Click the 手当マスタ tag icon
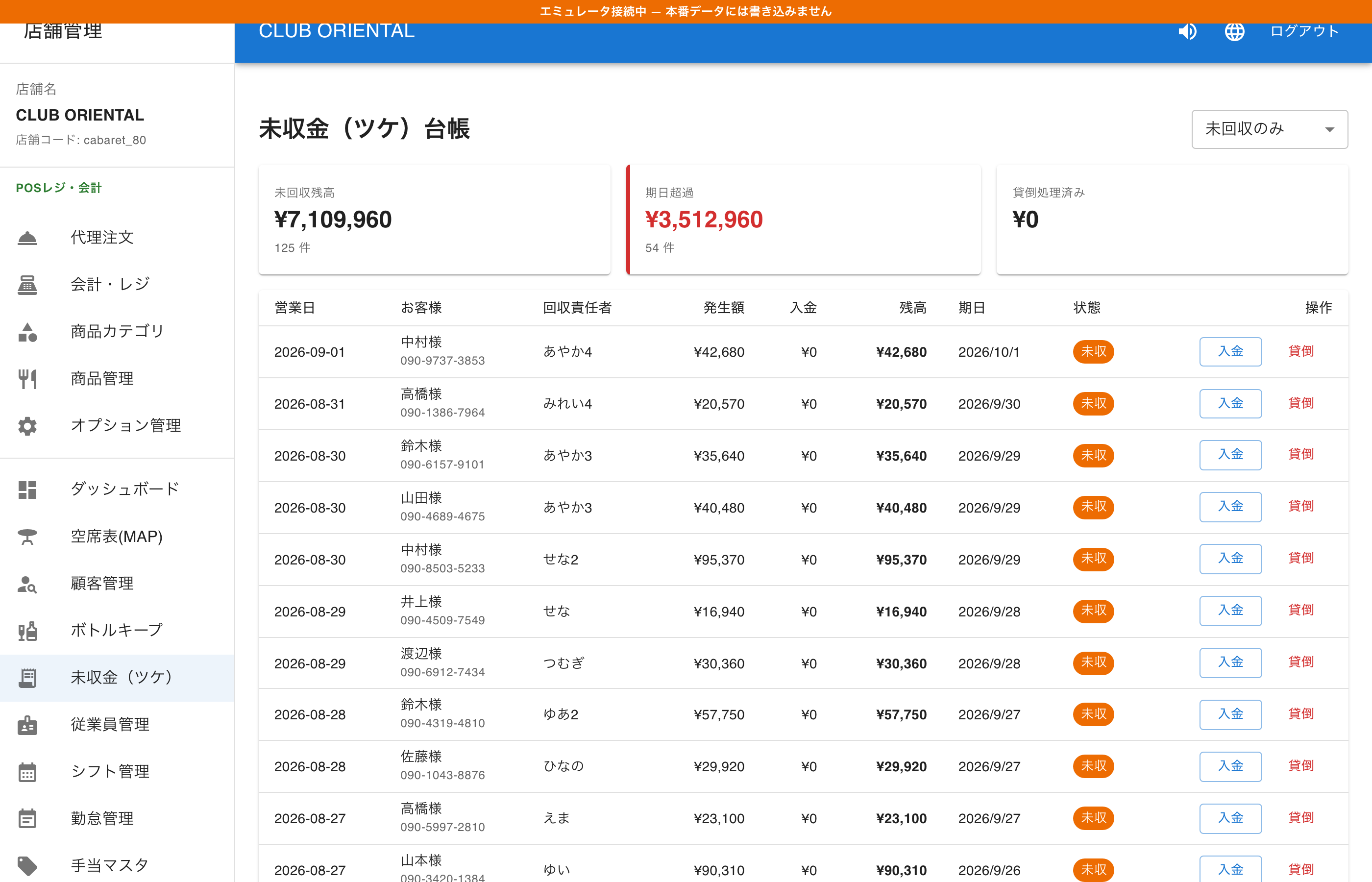Image resolution: width=1372 pixels, height=882 pixels. click(27, 865)
